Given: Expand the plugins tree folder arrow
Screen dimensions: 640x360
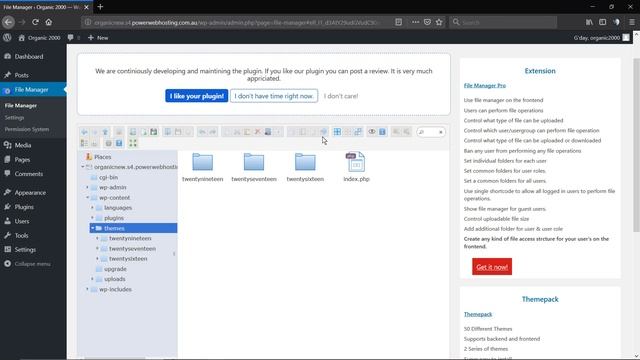Looking at the screenshot, I should (x=93, y=218).
